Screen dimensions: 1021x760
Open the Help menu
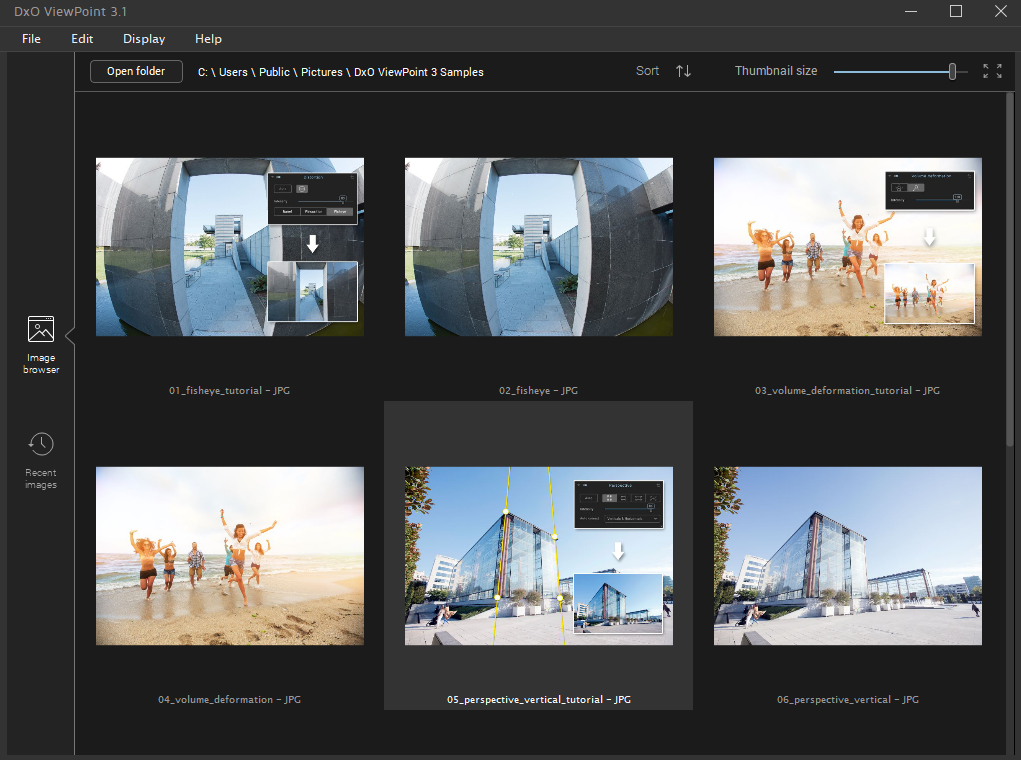pyautogui.click(x=208, y=39)
